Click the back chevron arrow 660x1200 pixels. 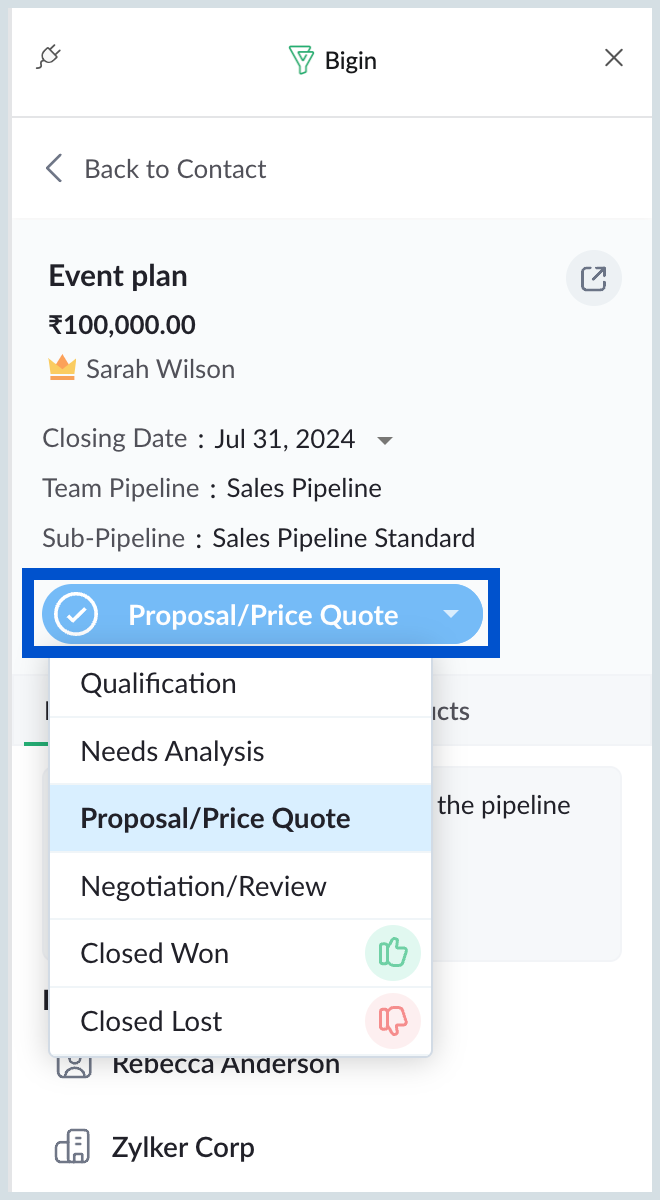[x=54, y=168]
